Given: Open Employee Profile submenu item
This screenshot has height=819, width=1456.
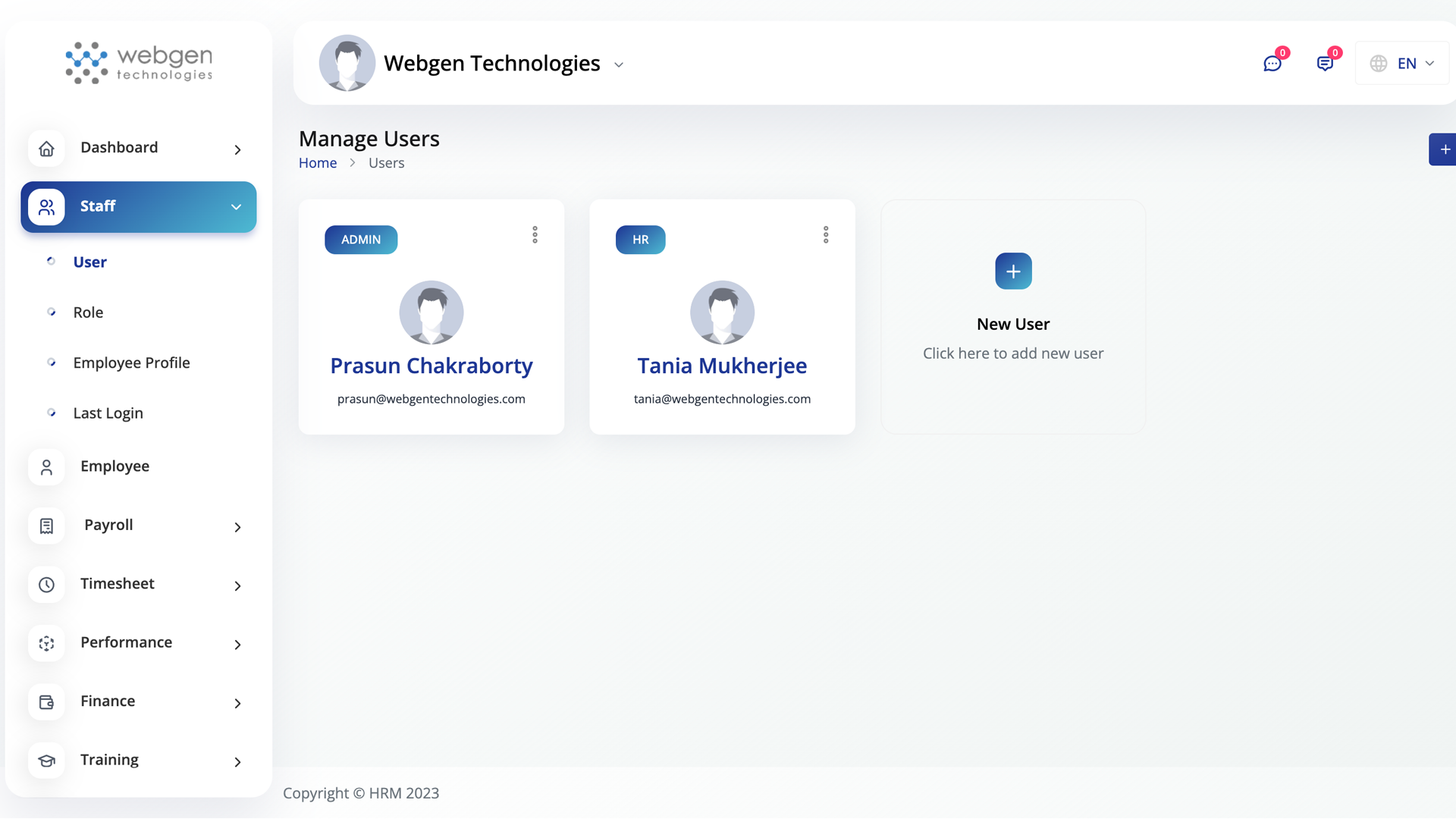Looking at the screenshot, I should pos(131,363).
